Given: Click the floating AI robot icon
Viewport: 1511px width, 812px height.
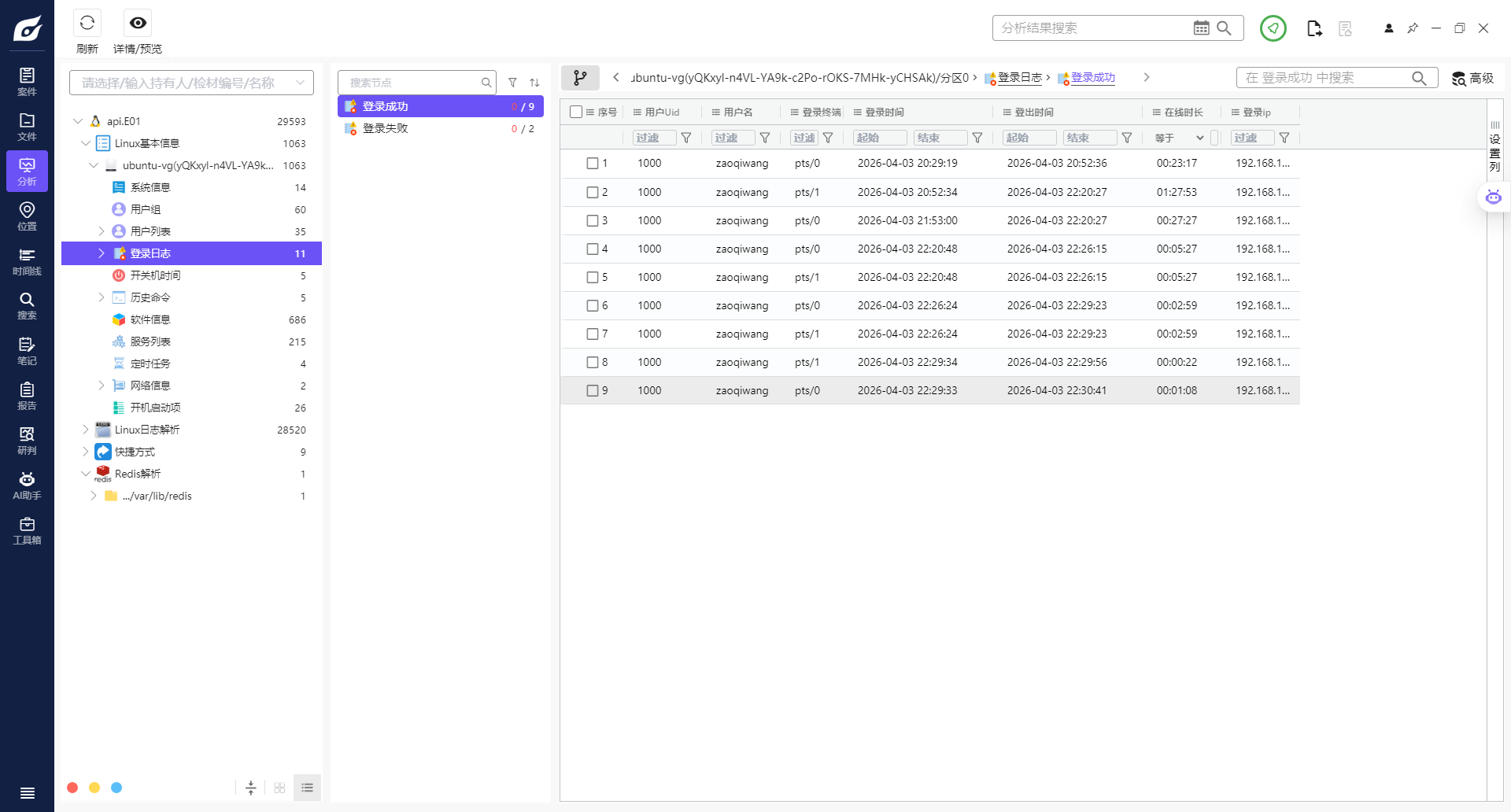Looking at the screenshot, I should point(1493,197).
